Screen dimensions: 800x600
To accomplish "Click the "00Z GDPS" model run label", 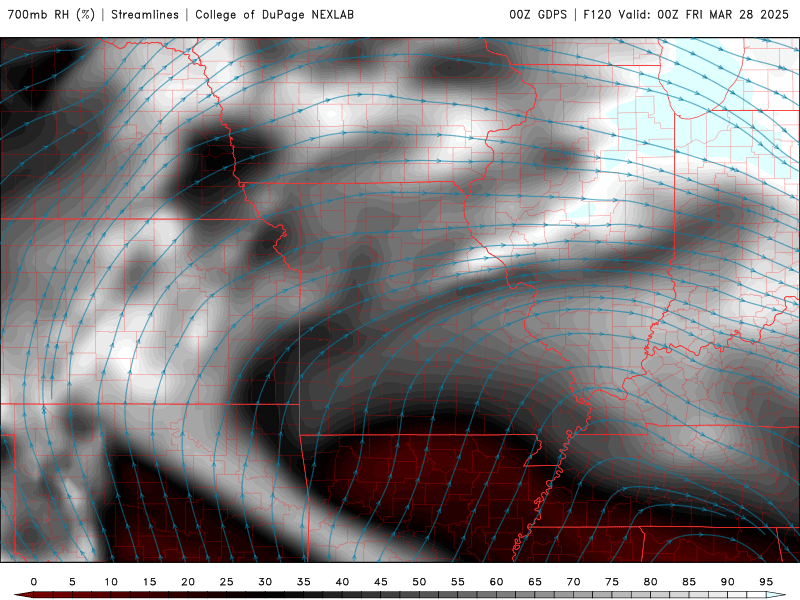I will coord(538,15).
